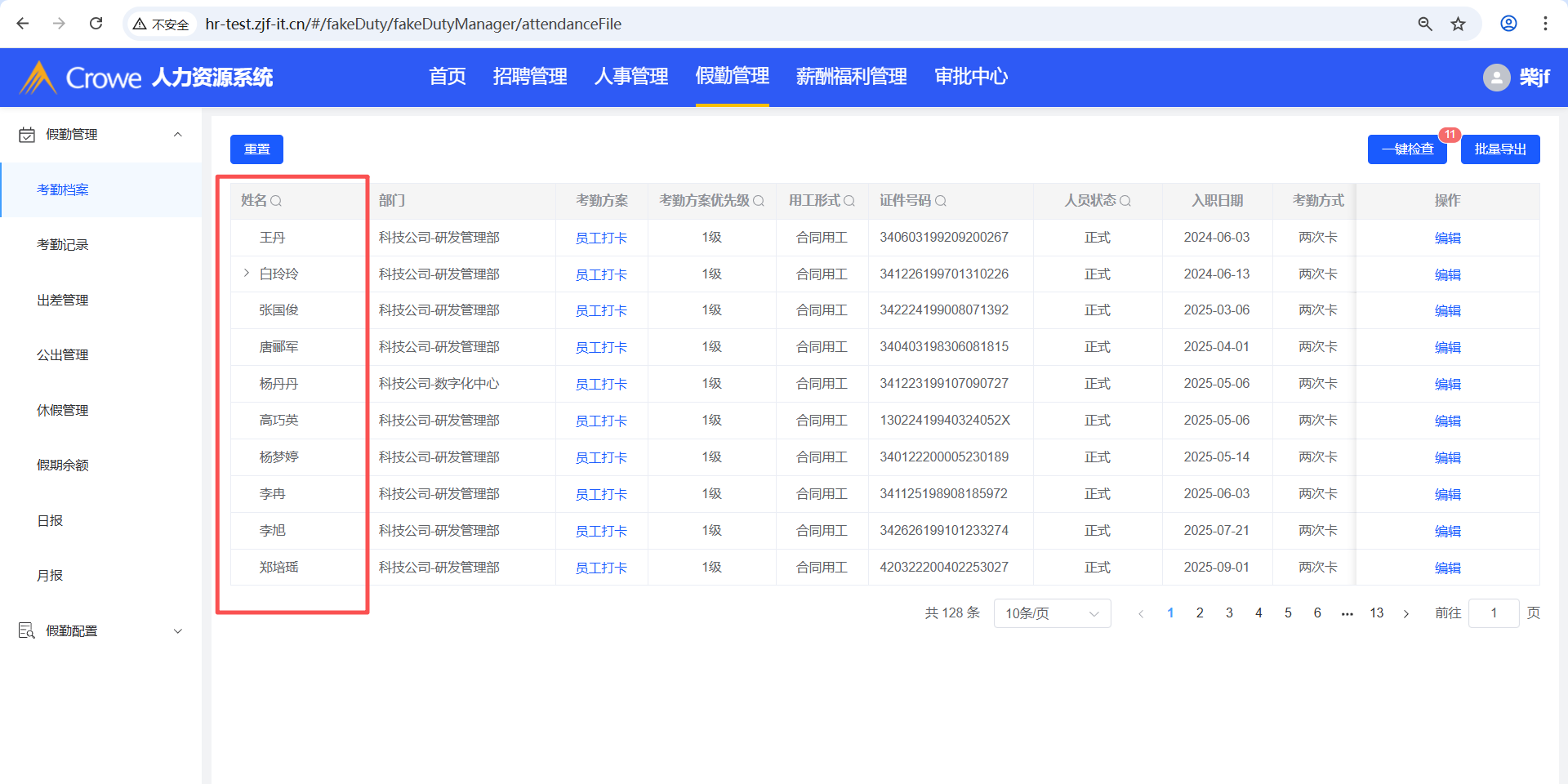Click 编辑 link in 王丹's row
This screenshot has width=1568, height=784.
[x=1447, y=238]
